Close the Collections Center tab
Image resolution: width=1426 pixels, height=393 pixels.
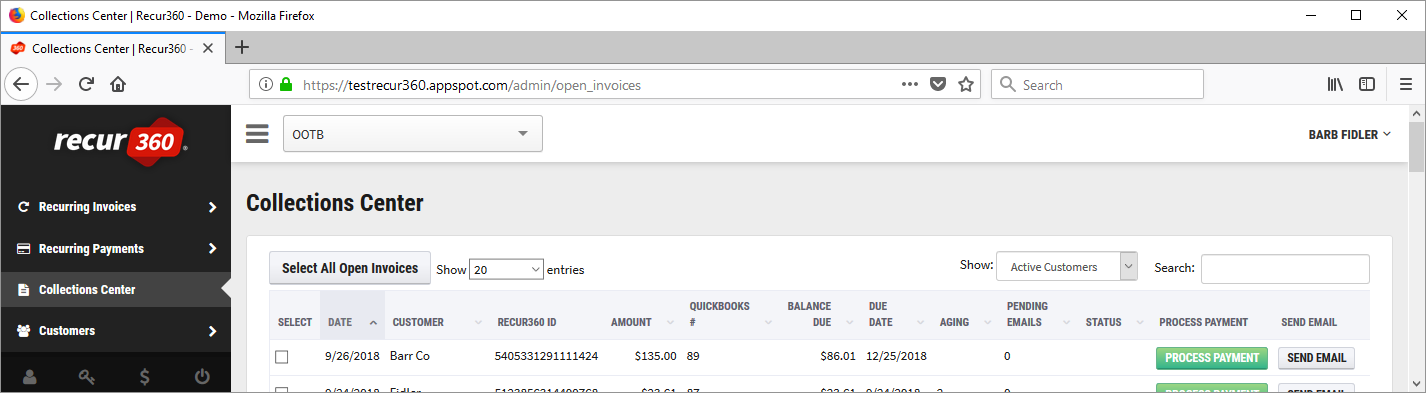click(208, 48)
